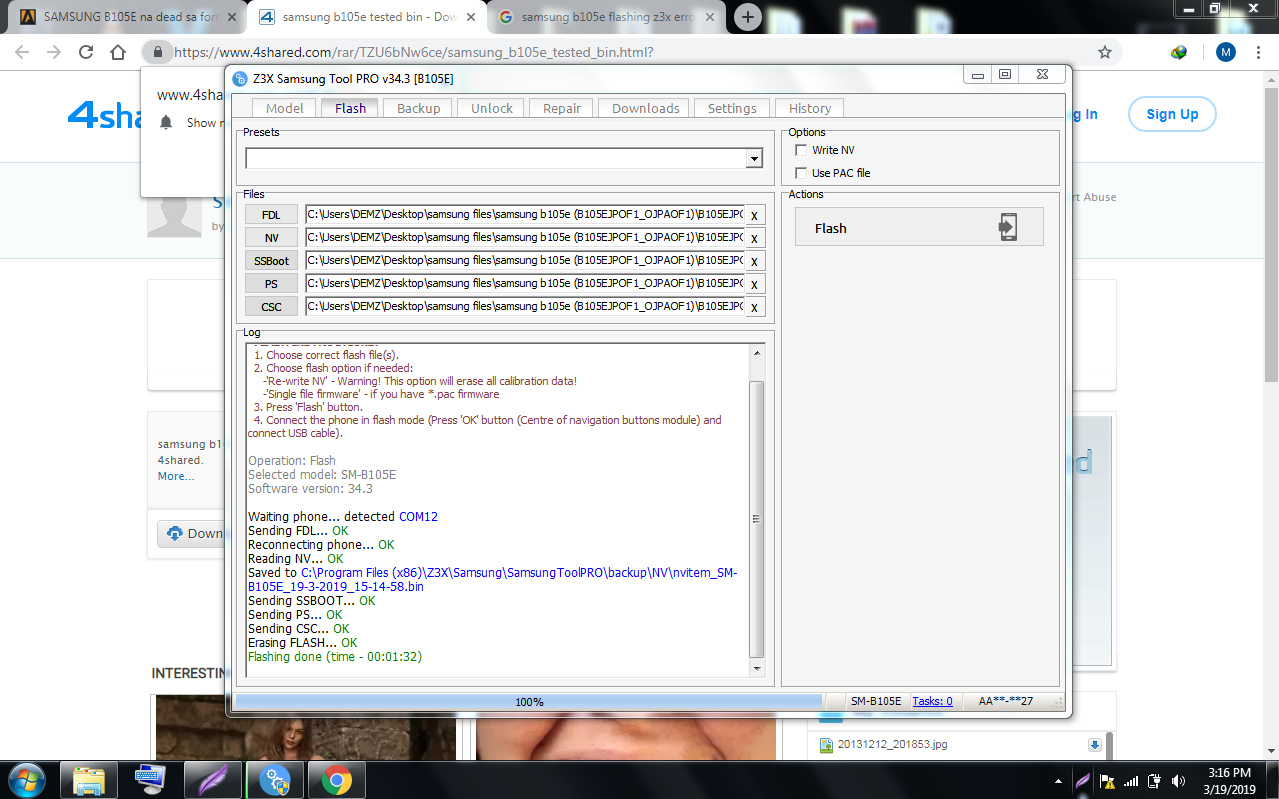Image resolution: width=1279 pixels, height=799 pixels.
Task: Switch to the Google search browser tab
Action: pos(608,17)
